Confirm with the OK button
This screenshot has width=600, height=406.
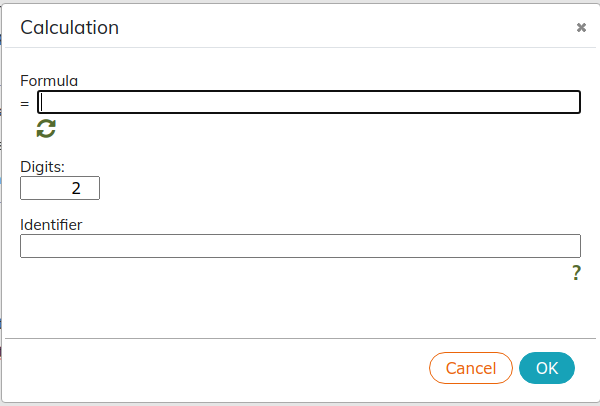547,368
